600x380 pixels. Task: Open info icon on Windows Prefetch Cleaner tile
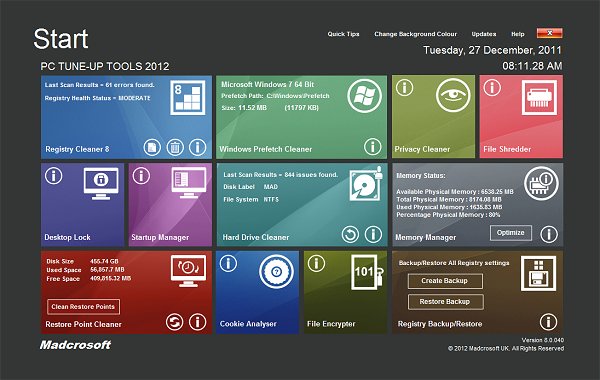coord(372,146)
